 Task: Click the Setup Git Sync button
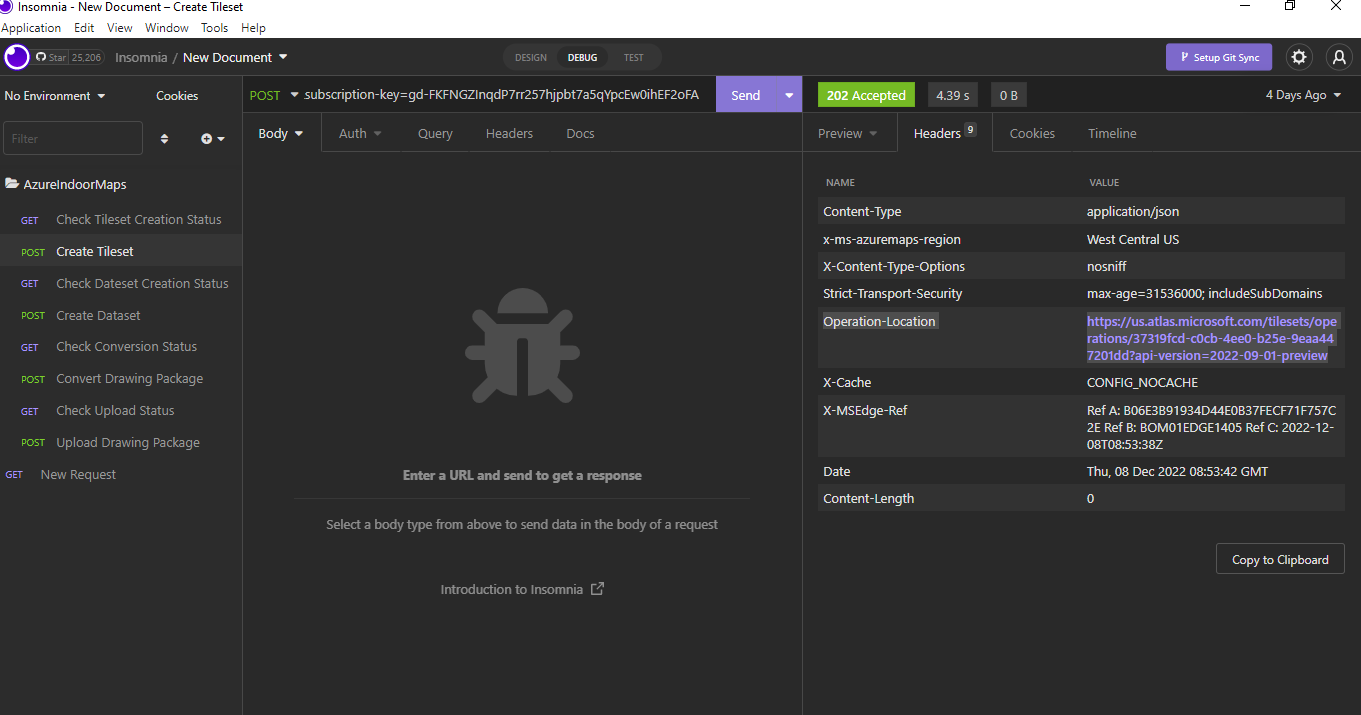pyautogui.click(x=1219, y=57)
